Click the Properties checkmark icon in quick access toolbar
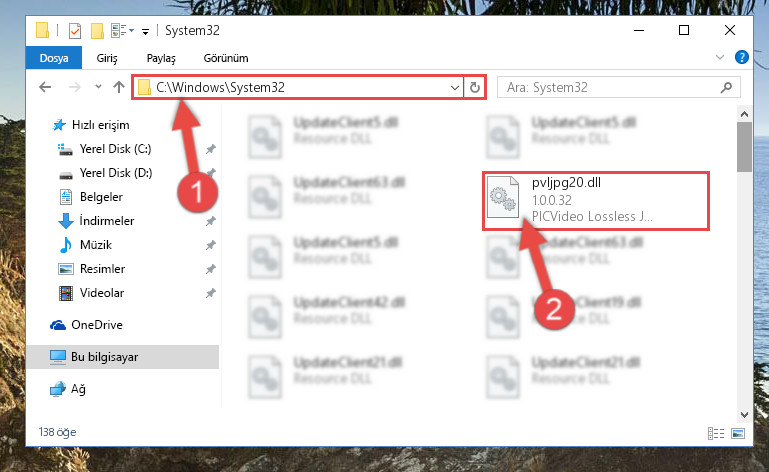Screen dimensions: 769x472 [x=75, y=31]
